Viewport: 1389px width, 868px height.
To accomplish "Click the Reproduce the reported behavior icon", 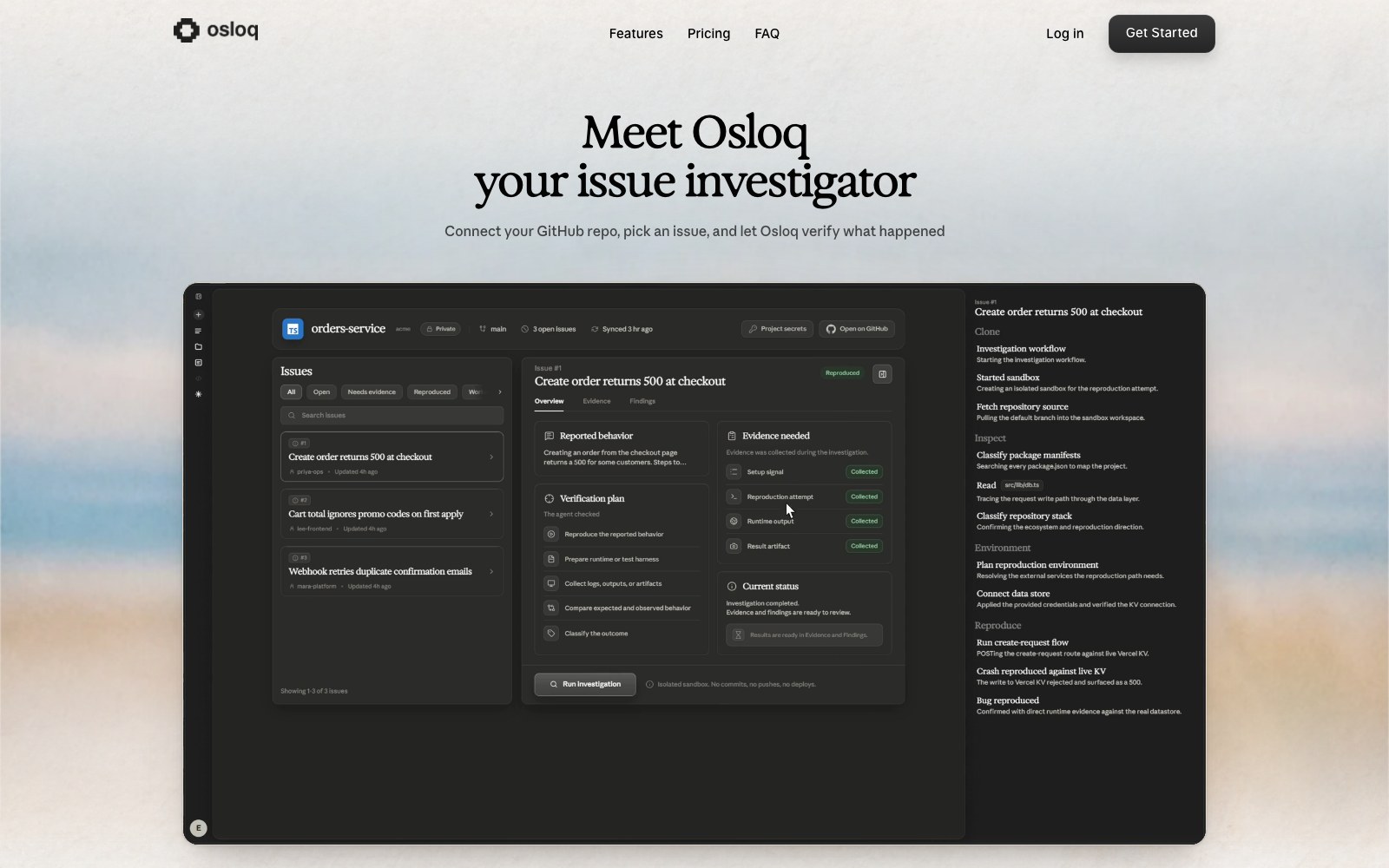I will click(x=551, y=535).
